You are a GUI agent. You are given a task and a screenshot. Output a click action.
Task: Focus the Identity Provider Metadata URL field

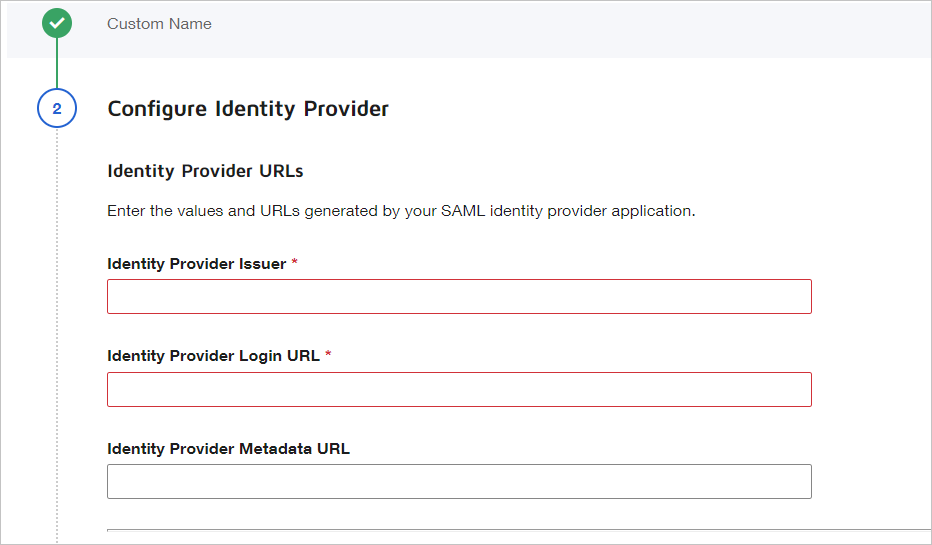pyautogui.click(x=459, y=481)
